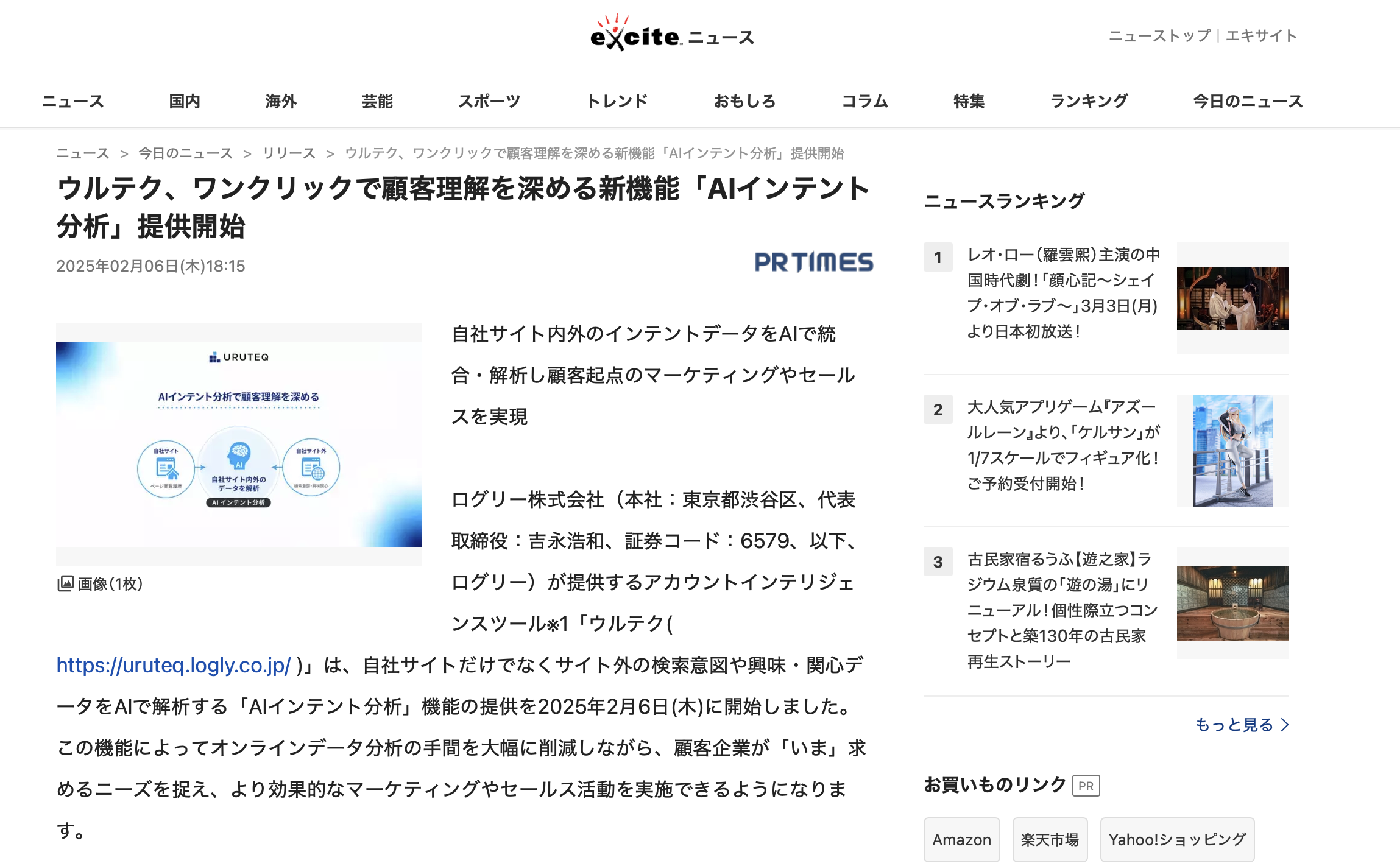1400x866 pixels.
Task: Open the ranking 2 figure thumbnail
Action: pyautogui.click(x=1233, y=451)
